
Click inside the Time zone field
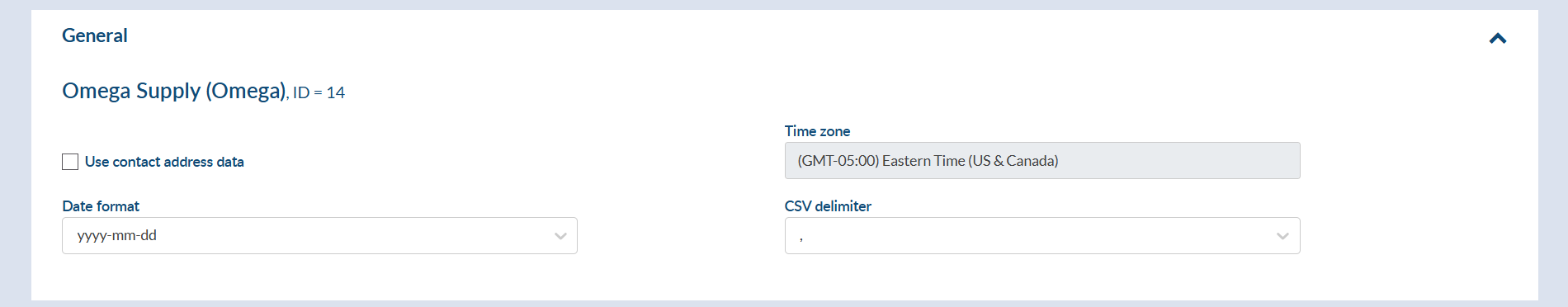1042,160
